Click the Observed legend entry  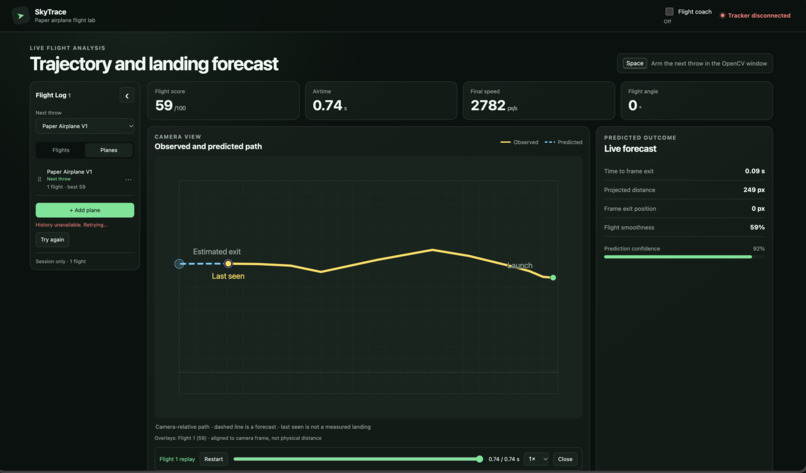[x=519, y=142]
